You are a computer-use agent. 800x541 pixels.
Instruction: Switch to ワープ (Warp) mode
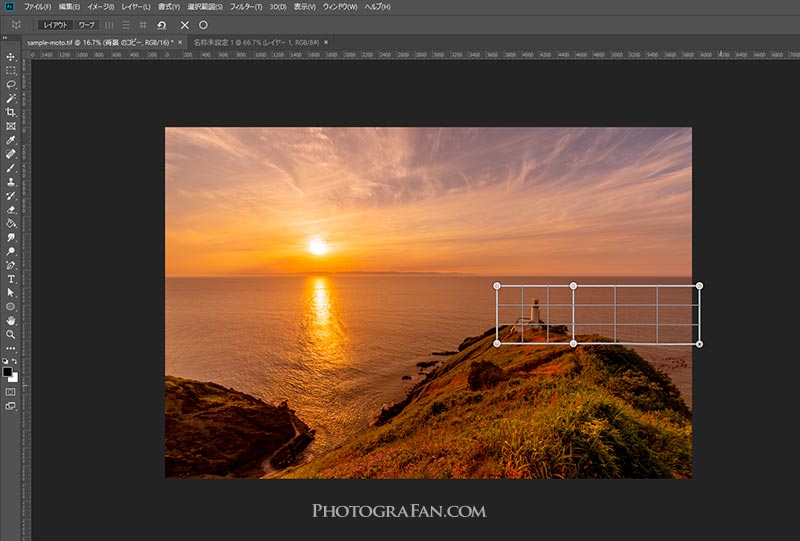coord(86,25)
